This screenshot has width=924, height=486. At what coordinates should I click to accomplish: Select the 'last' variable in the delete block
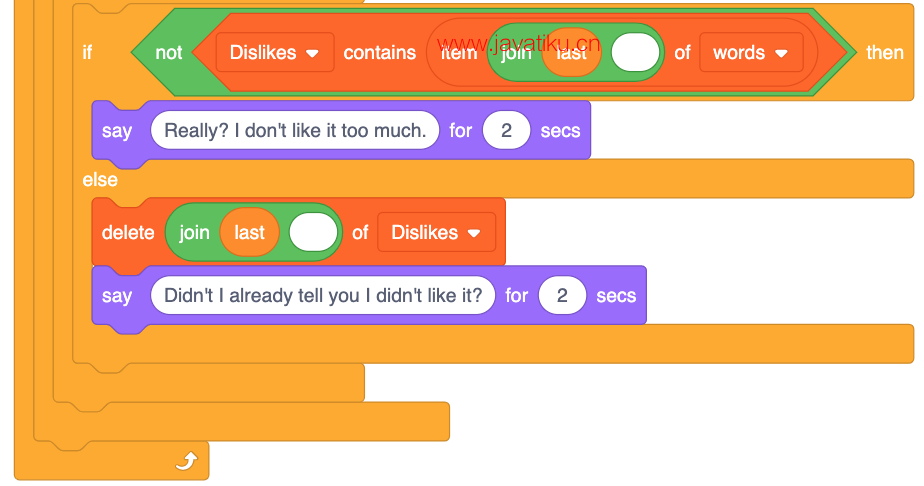pyautogui.click(x=249, y=233)
